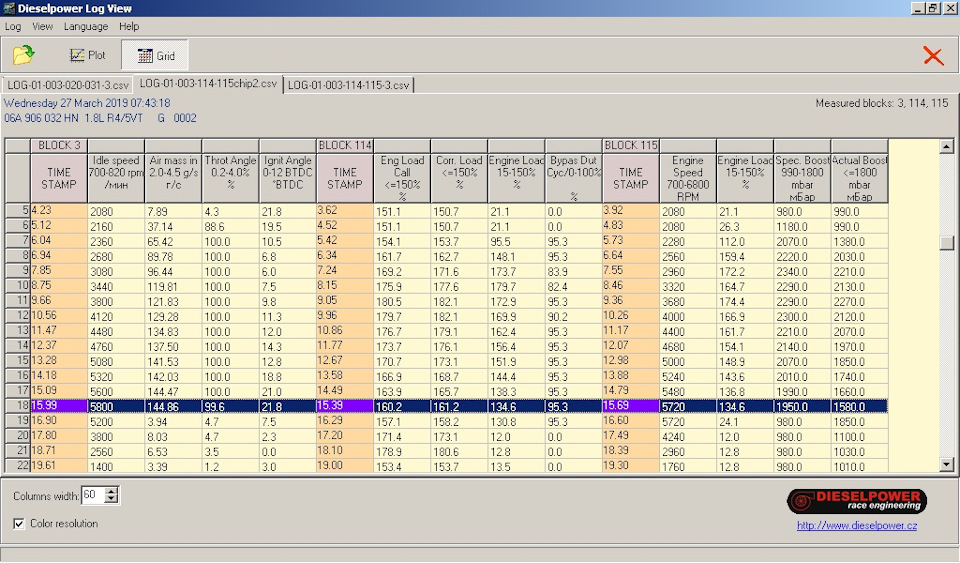Select LOG-01-003-114-115chip2.csv tab

[x=208, y=84]
